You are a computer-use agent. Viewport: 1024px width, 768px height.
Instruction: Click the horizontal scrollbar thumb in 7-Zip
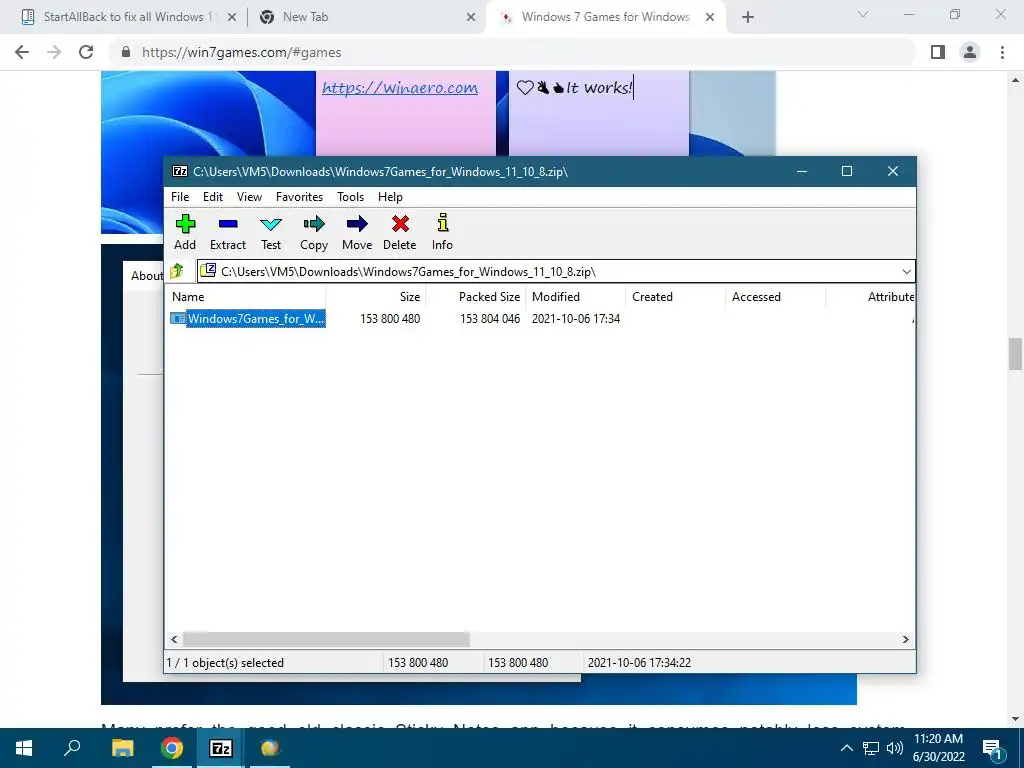point(327,639)
